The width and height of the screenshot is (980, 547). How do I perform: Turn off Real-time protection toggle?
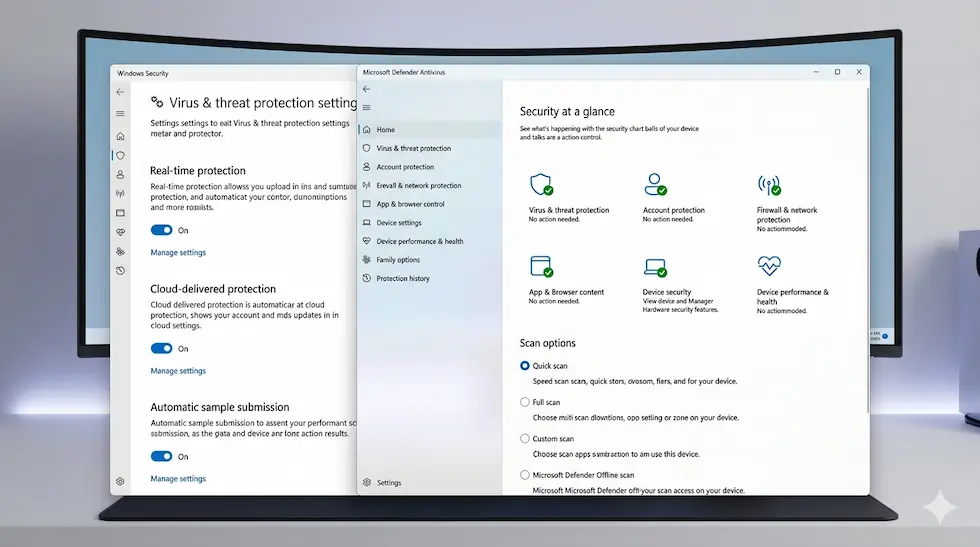coord(161,230)
